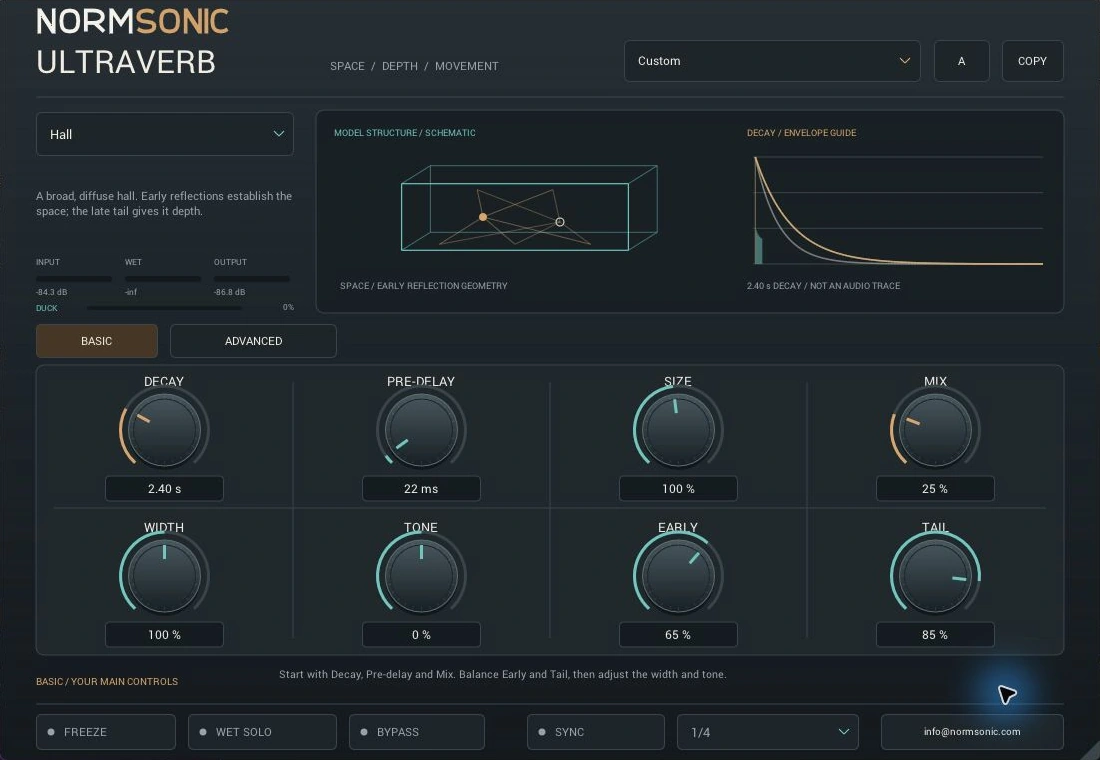The width and height of the screenshot is (1100, 760).
Task: Toggle the FREEZE switch
Action: (106, 732)
